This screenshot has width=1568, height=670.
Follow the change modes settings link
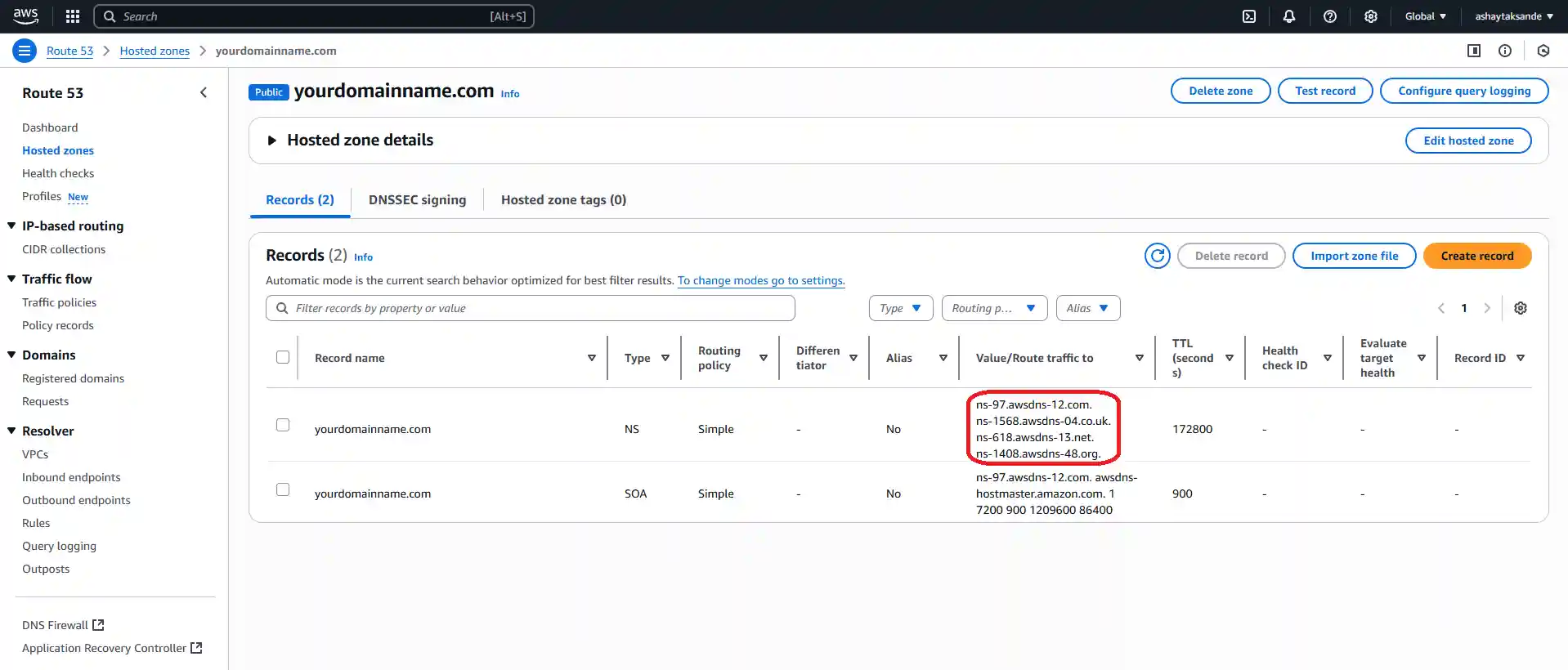[x=761, y=280]
